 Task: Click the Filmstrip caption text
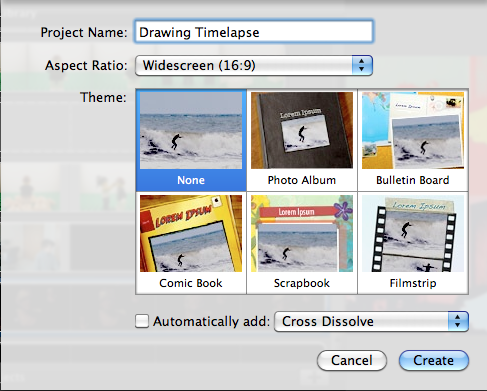click(413, 283)
